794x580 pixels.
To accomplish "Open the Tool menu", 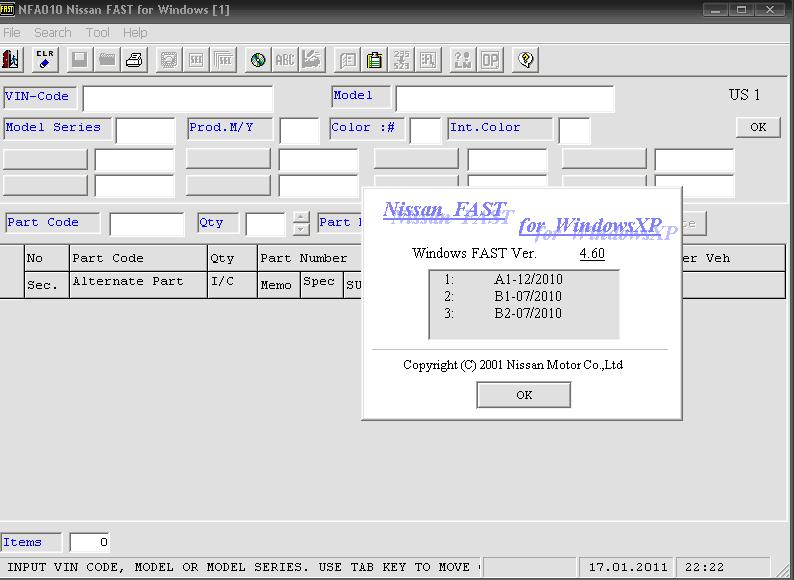I will [x=97, y=32].
